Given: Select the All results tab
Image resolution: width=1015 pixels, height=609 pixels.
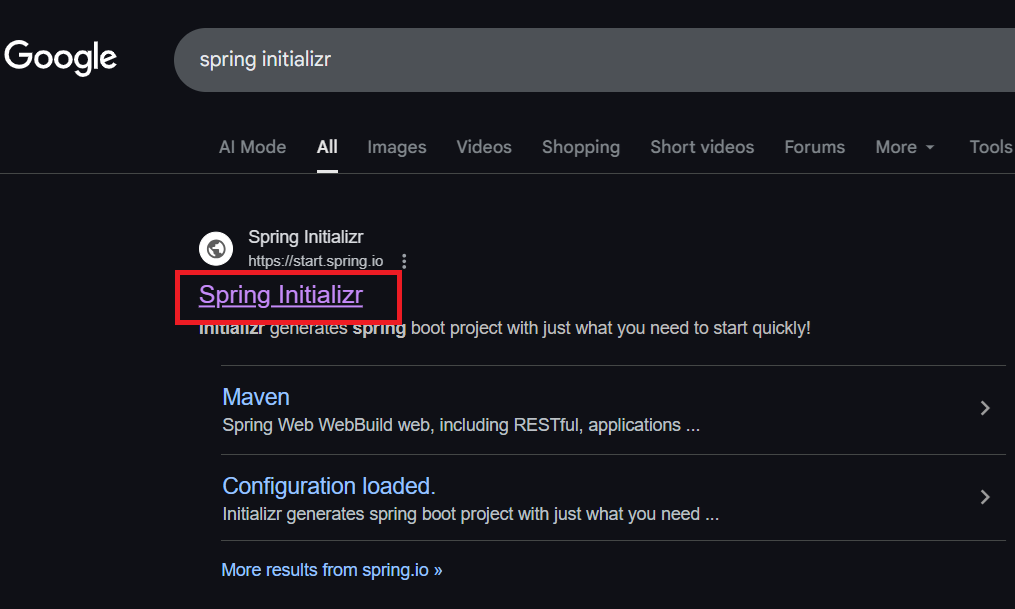Looking at the screenshot, I should pyautogui.click(x=327, y=147).
